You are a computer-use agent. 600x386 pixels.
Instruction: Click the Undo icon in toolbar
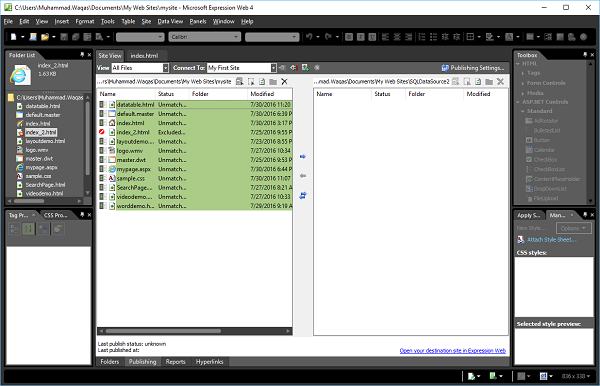309,37
